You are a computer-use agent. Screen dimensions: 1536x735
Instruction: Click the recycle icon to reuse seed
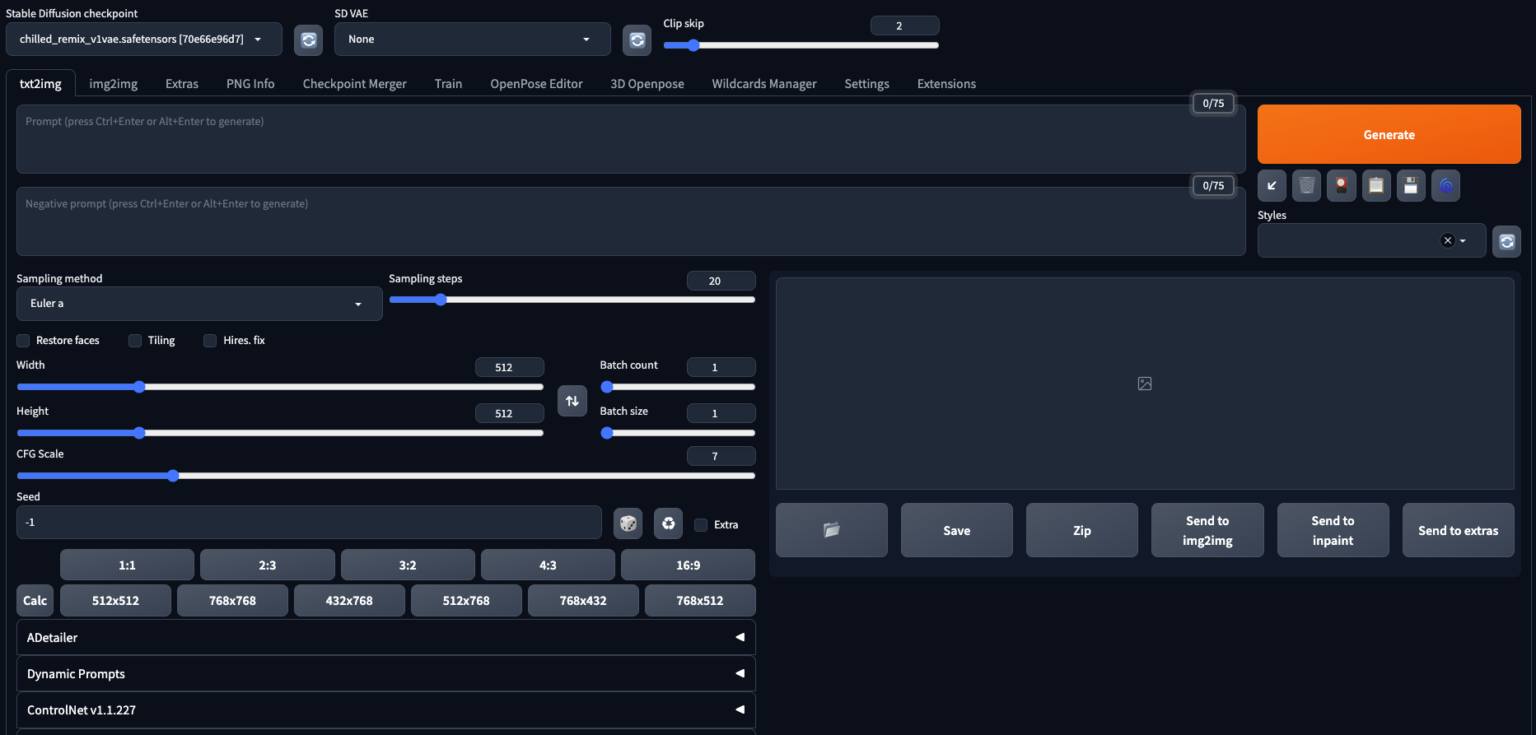tap(668, 523)
